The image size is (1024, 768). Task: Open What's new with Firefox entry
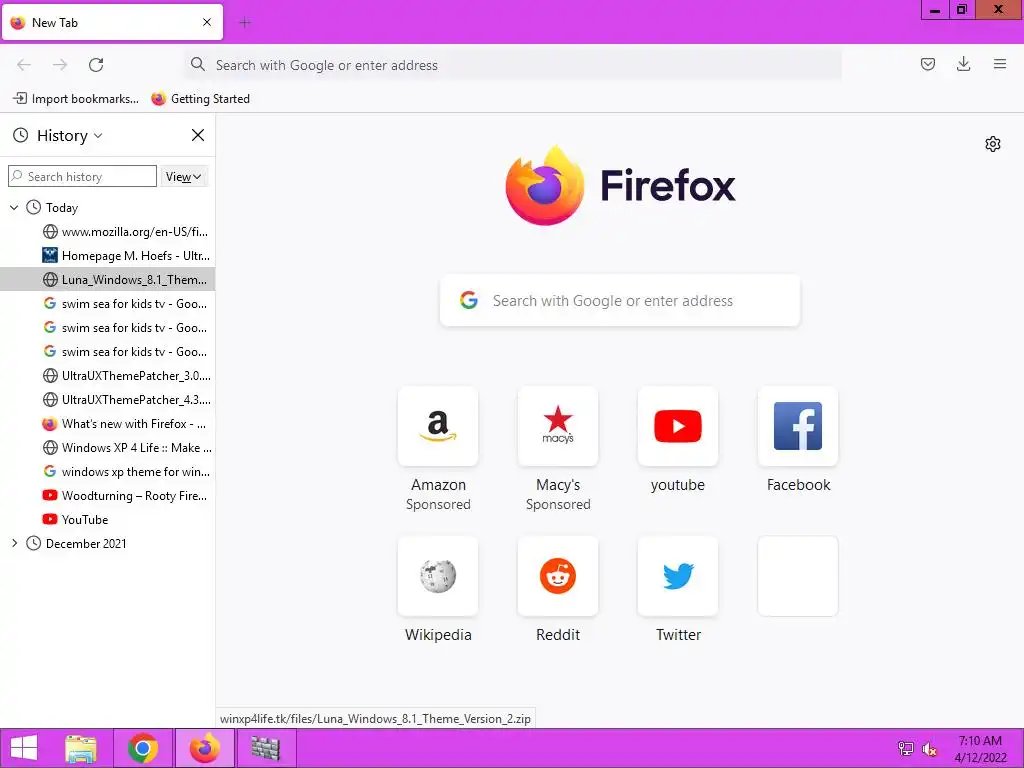pyautogui.click(x=108, y=424)
